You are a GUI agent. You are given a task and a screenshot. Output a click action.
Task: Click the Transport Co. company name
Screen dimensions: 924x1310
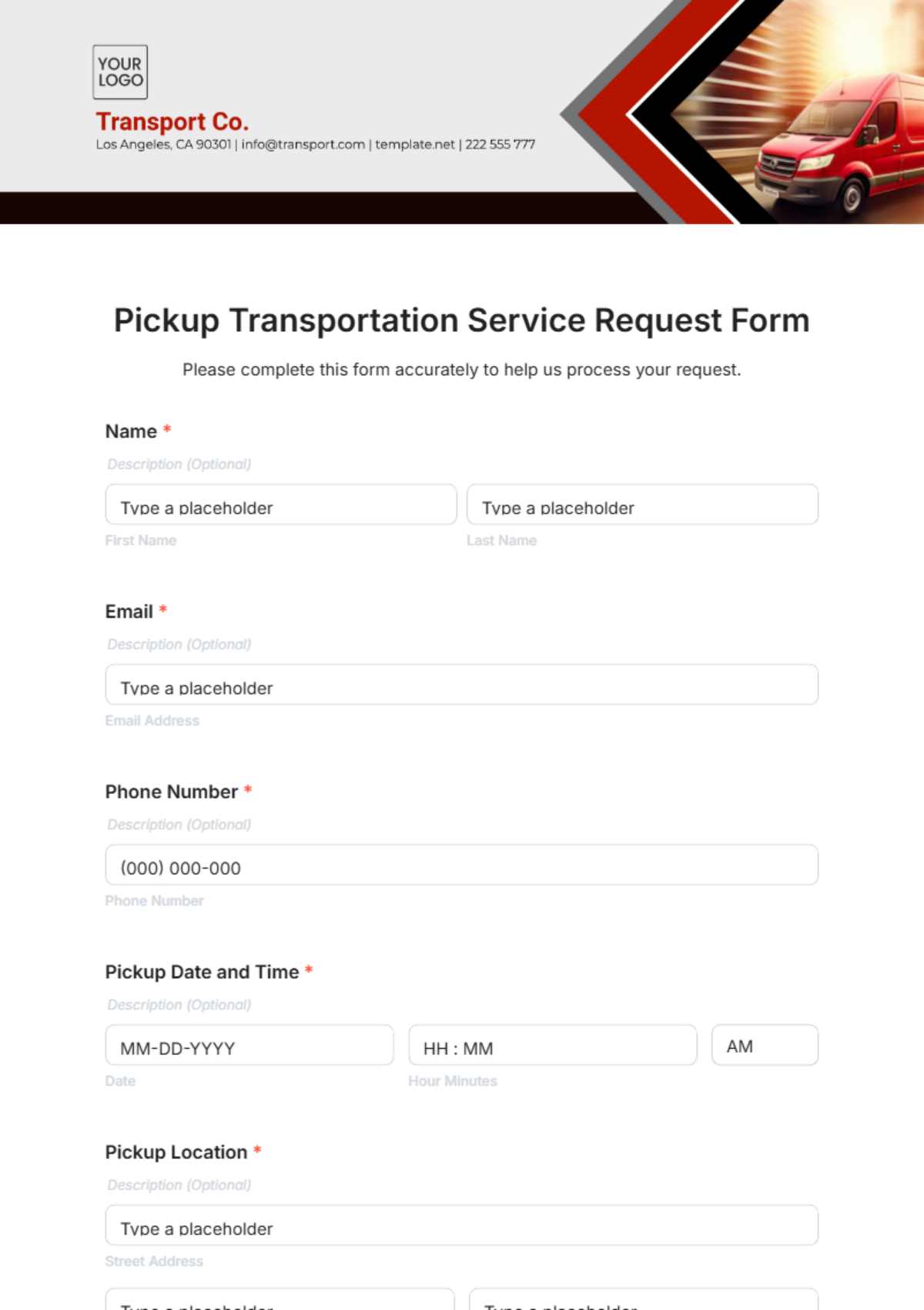click(172, 122)
